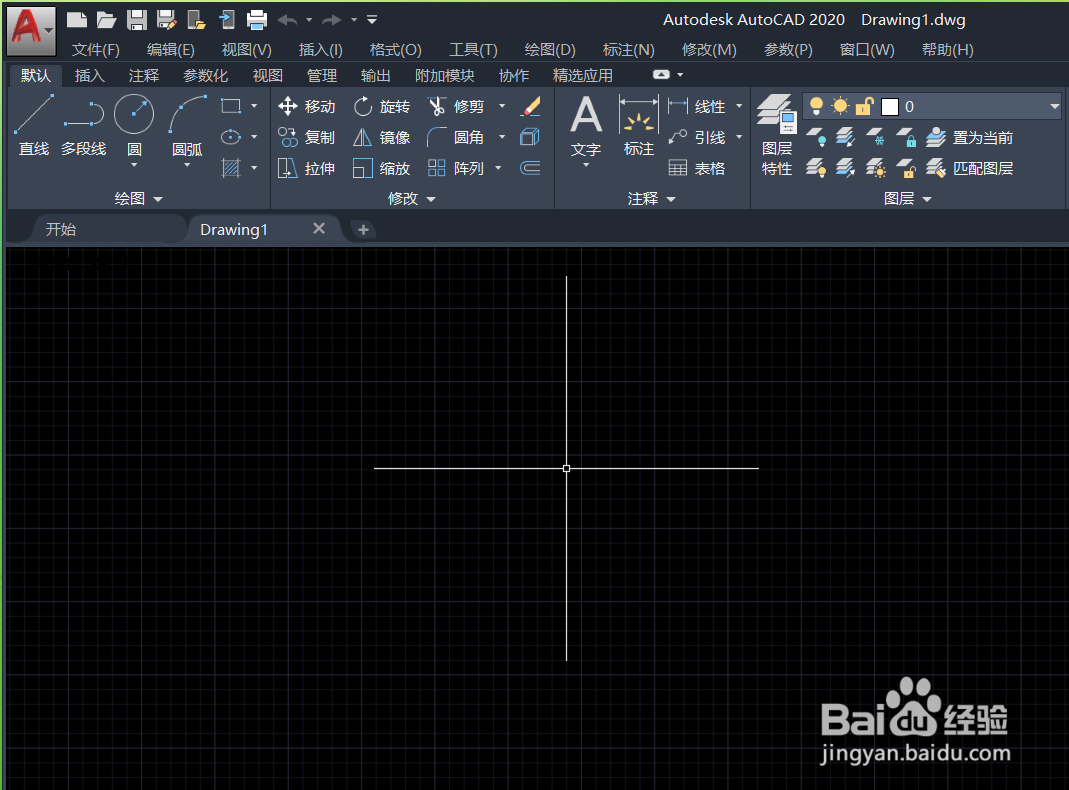The height and width of the screenshot is (790, 1069).
Task: Activate the 旋转 rotate tool
Action: tap(382, 106)
